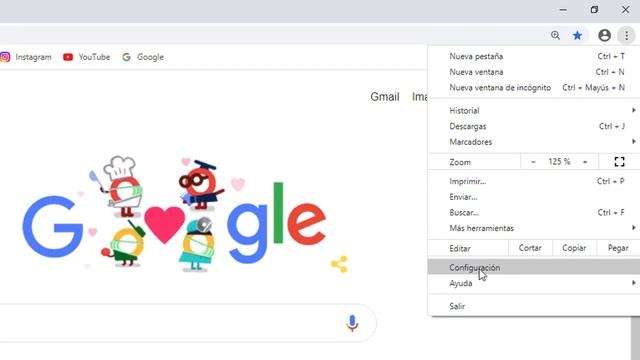Expand Más herramientas submenu
The height and width of the screenshot is (360, 640).
coord(534,228)
